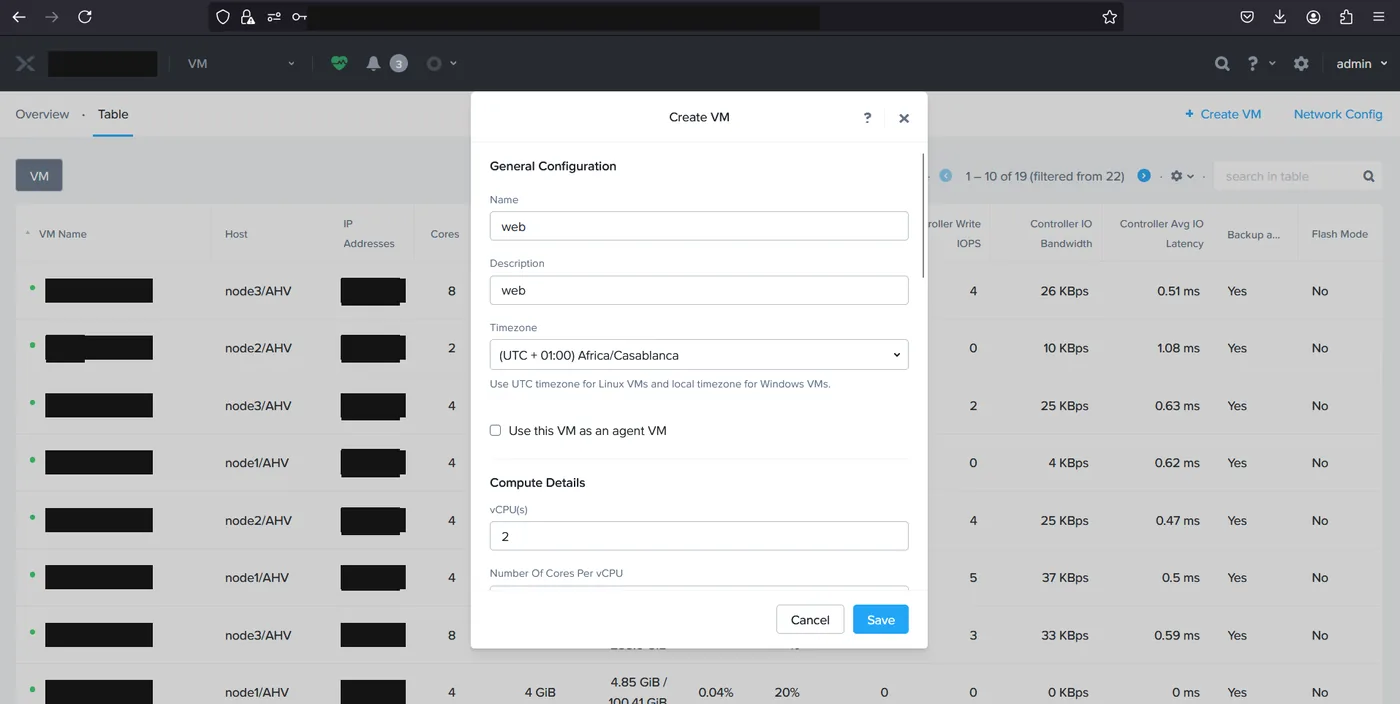Click the 1.08 ms latency cell

click(1178, 348)
